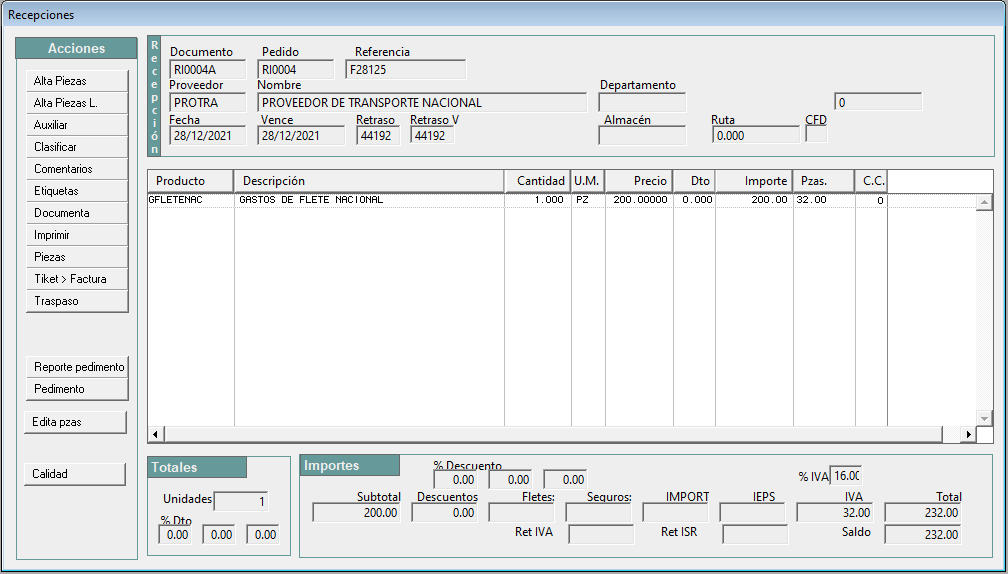Open the Piezas action

[77, 256]
